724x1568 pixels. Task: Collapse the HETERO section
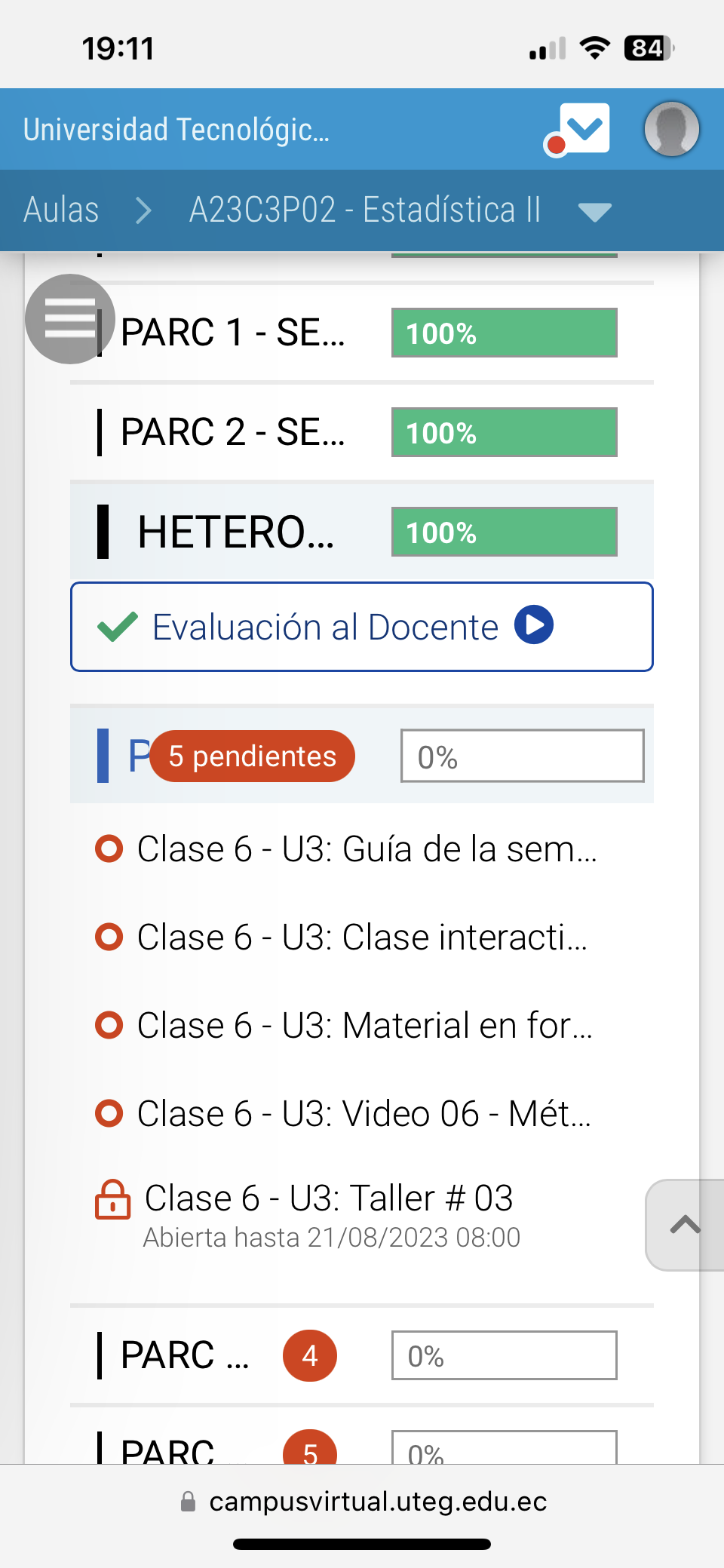(235, 532)
